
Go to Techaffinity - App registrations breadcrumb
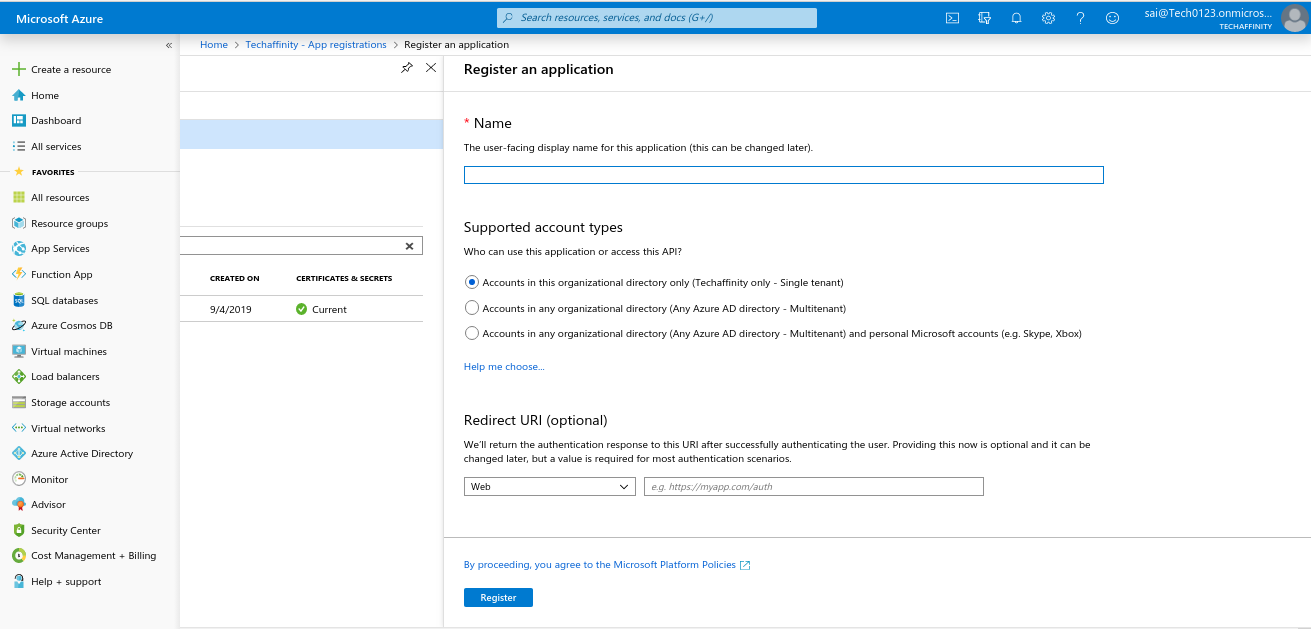click(316, 45)
